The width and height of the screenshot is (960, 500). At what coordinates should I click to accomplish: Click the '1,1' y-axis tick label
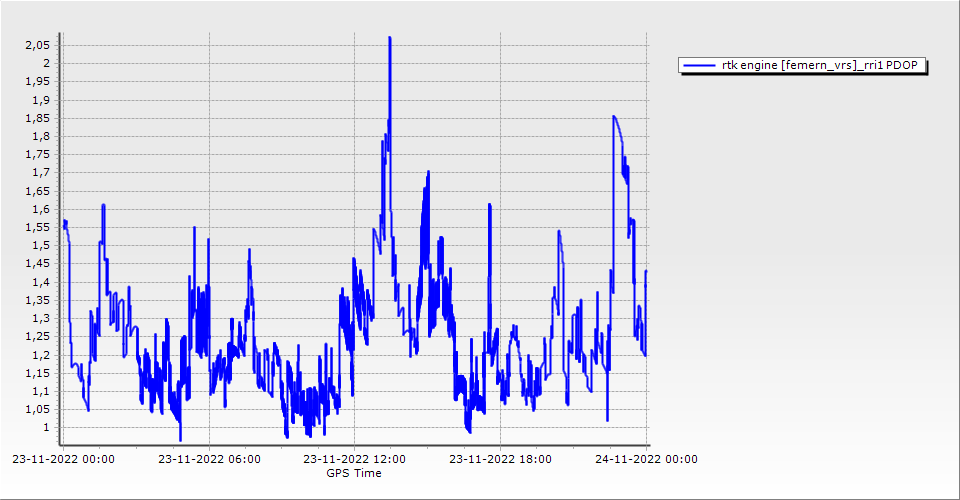pos(42,392)
